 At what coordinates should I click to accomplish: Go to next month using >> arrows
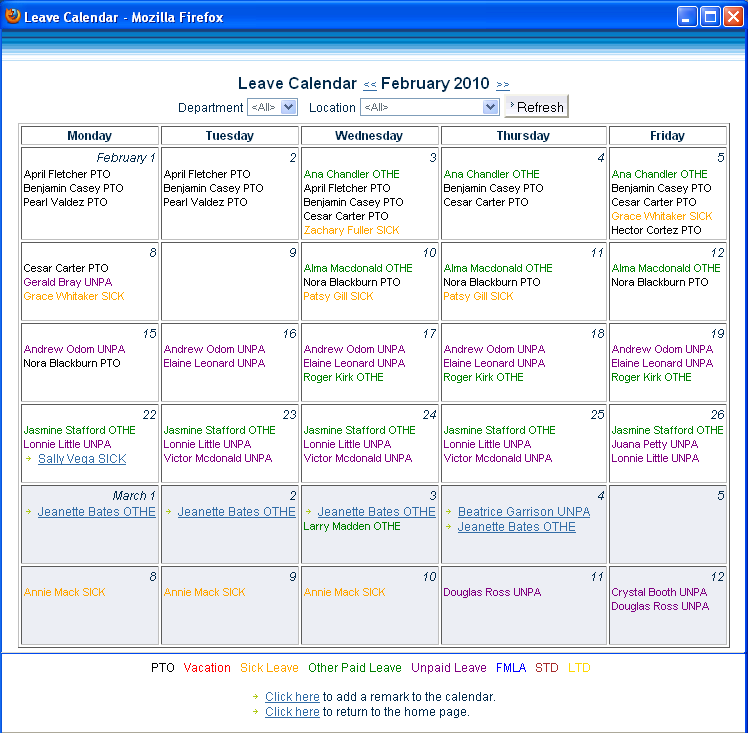coord(502,85)
